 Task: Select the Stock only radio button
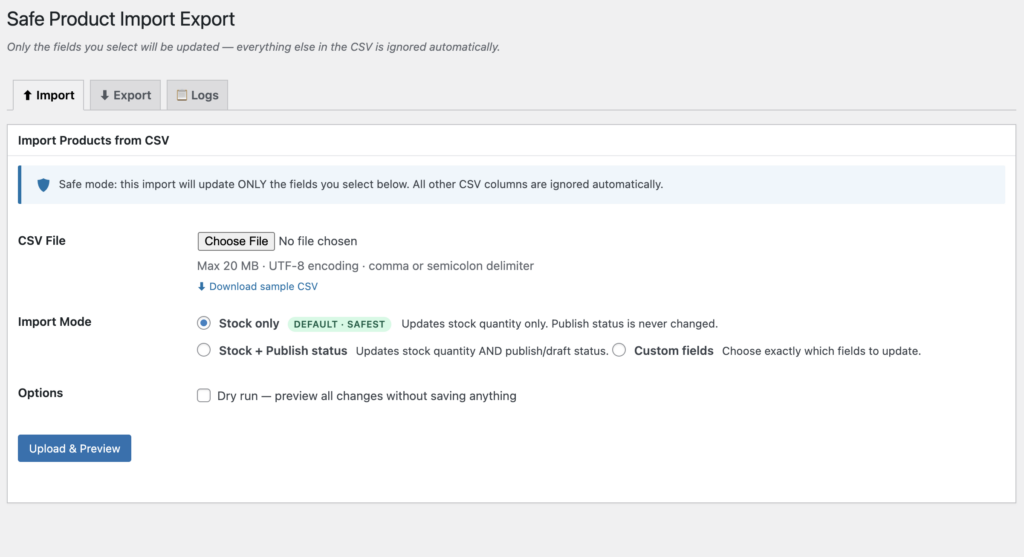tap(204, 323)
